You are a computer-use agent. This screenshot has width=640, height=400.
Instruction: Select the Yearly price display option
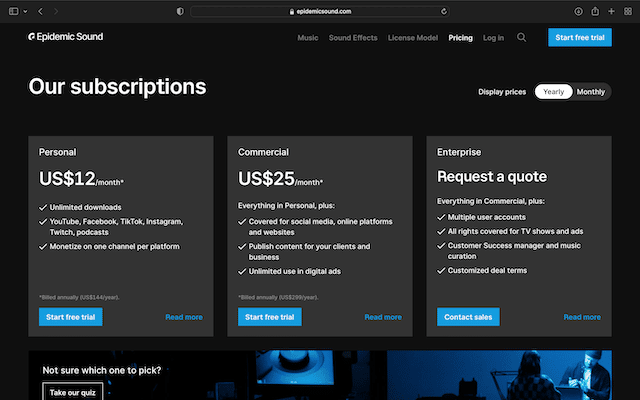[x=553, y=92]
